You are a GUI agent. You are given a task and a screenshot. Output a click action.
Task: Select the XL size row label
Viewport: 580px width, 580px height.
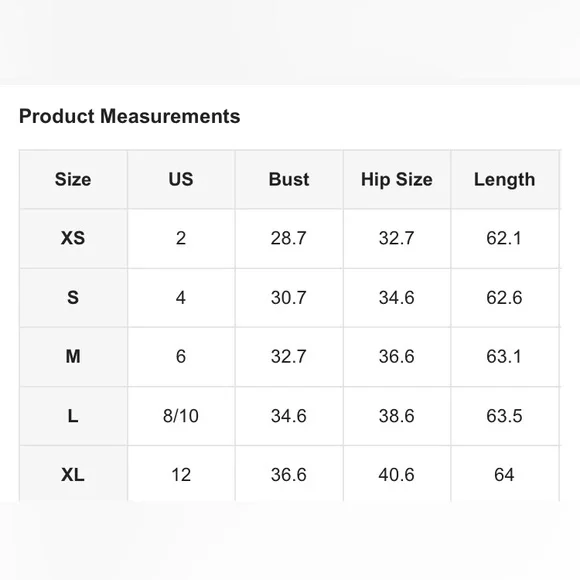[x=73, y=475]
